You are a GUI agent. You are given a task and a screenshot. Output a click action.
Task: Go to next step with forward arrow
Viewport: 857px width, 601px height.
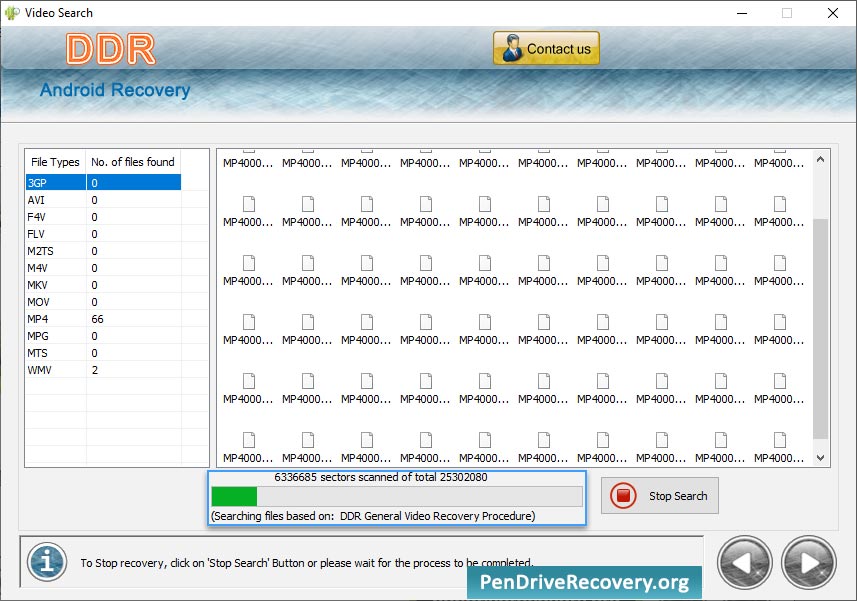click(x=809, y=563)
